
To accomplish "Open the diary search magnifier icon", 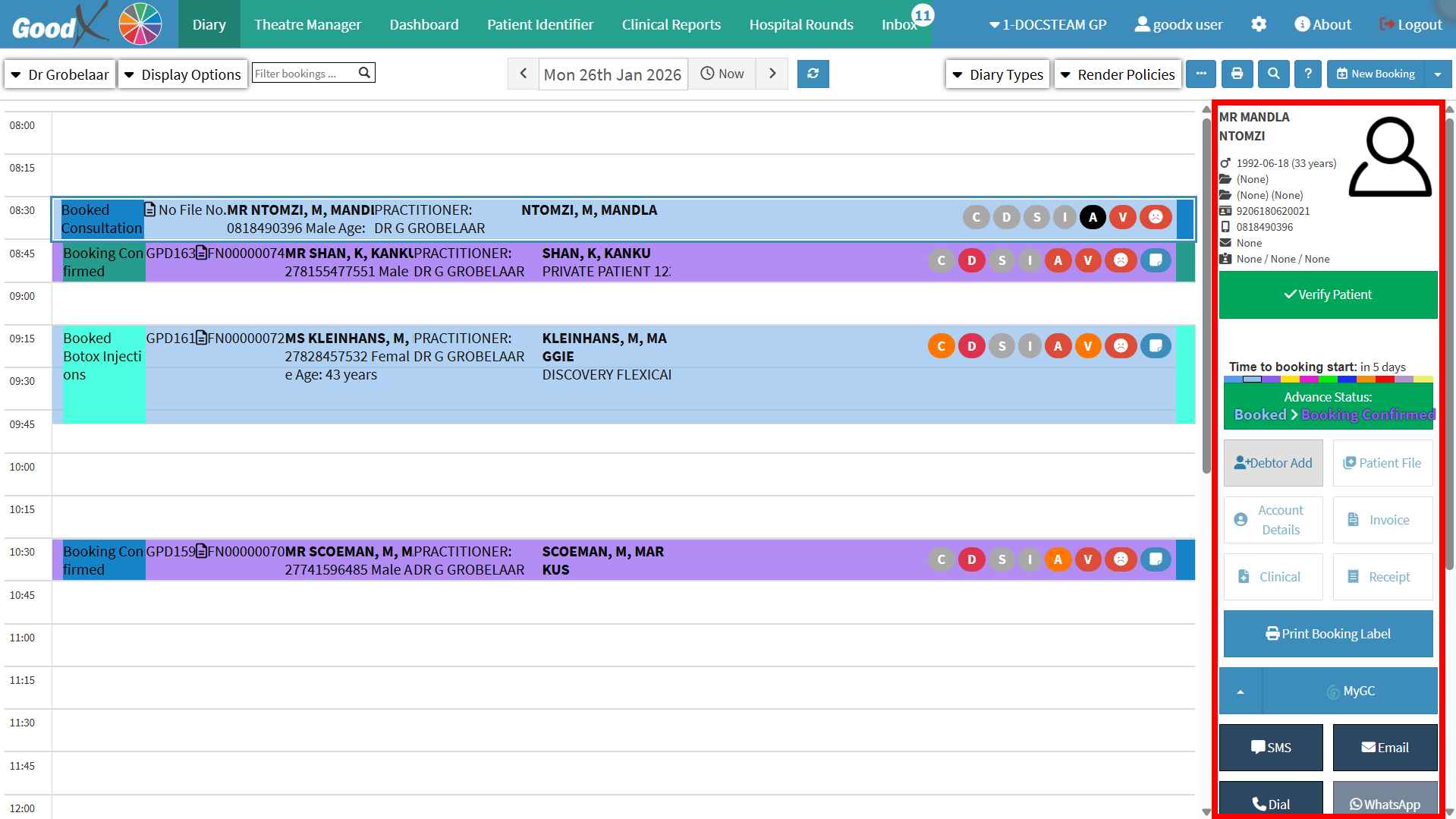I will tap(1273, 74).
